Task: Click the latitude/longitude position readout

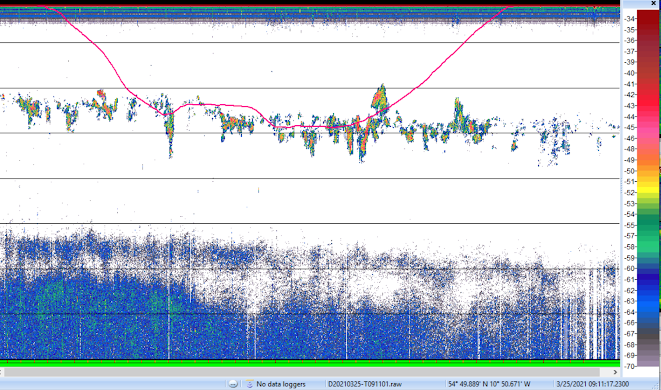Action: [489, 384]
